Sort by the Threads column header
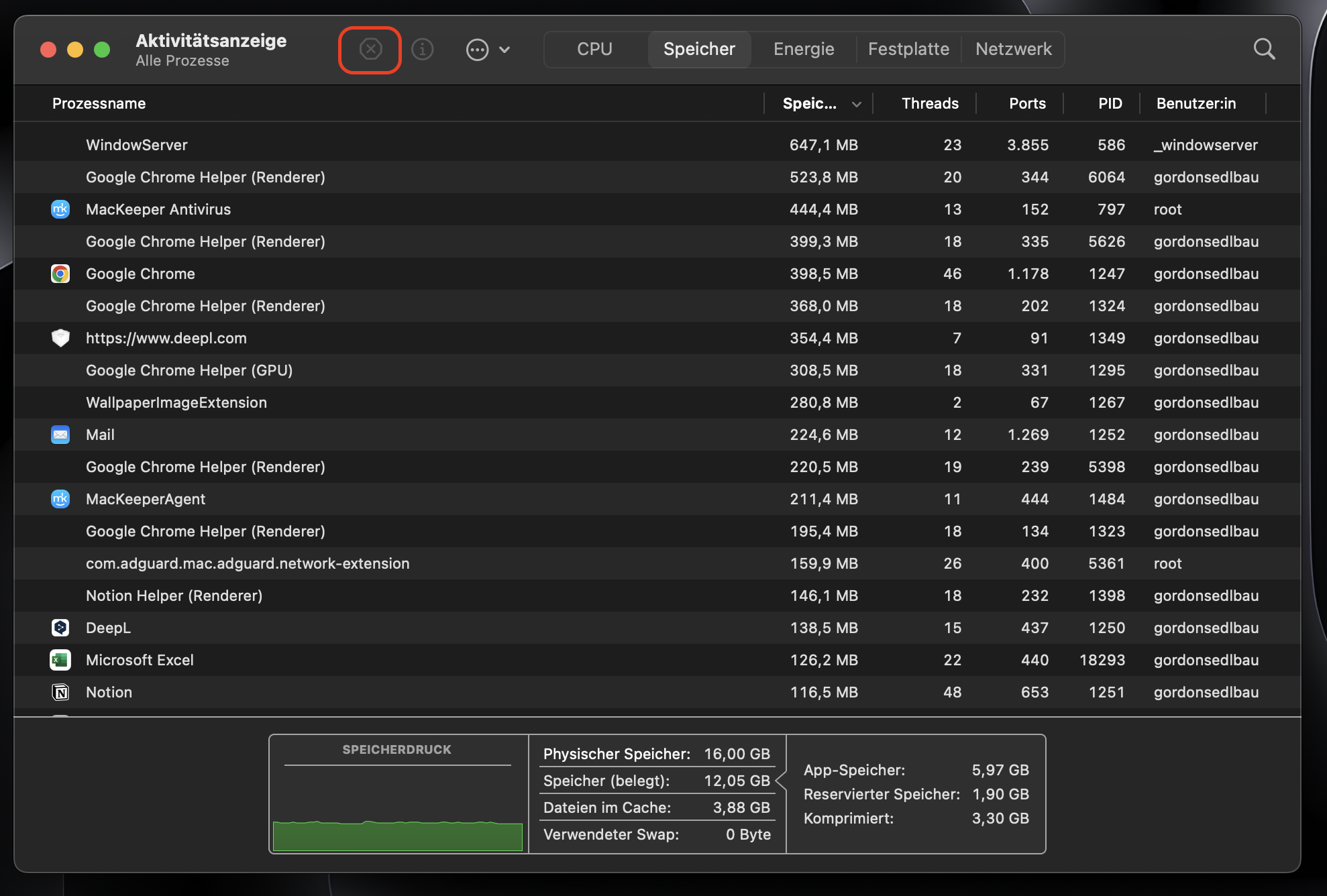Image resolution: width=1327 pixels, height=896 pixels. pos(929,103)
